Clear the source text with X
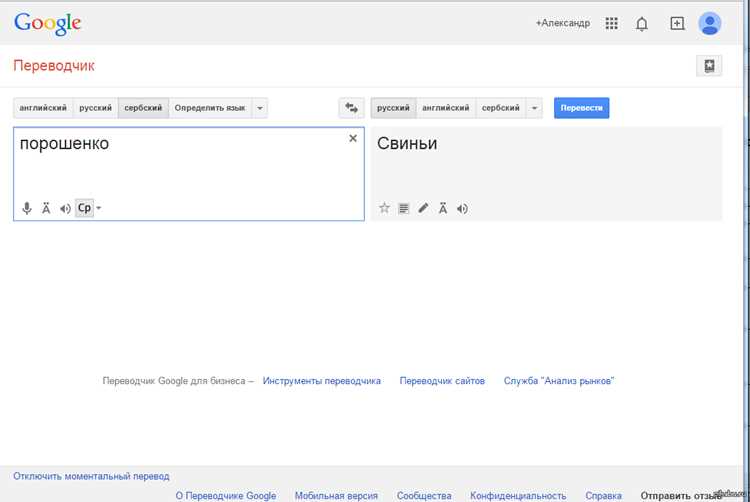Viewport: 750px width, 502px height. 353,138
